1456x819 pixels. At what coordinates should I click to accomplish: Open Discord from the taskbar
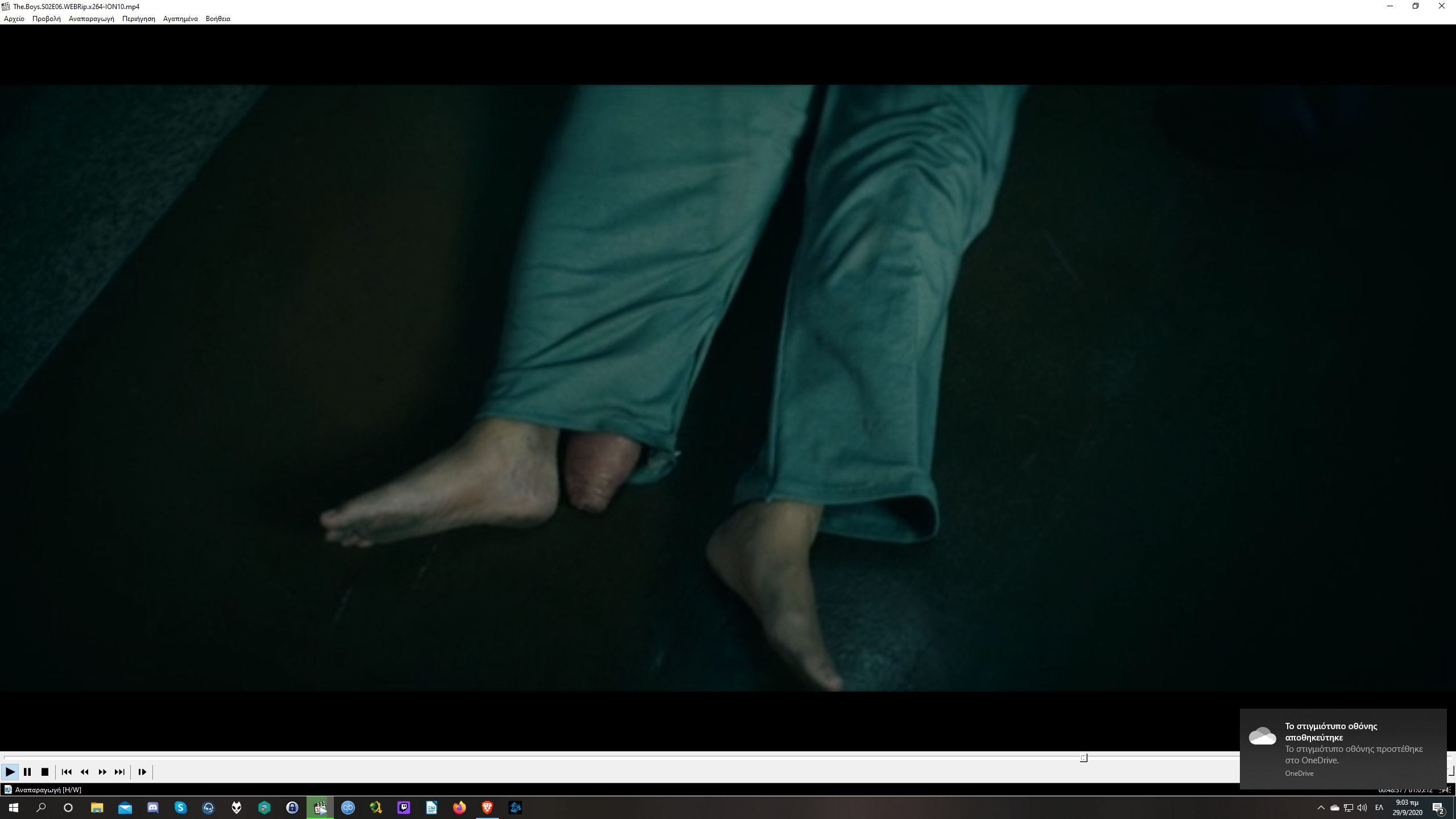[x=153, y=808]
